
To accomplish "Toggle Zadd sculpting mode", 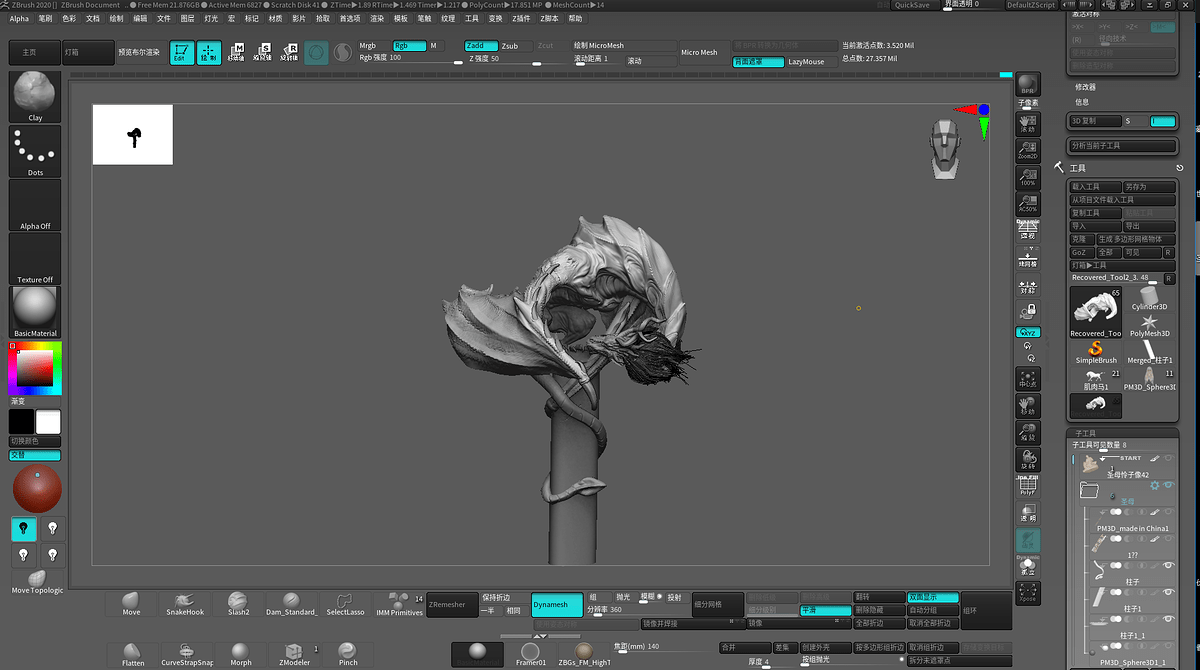I will click(480, 46).
